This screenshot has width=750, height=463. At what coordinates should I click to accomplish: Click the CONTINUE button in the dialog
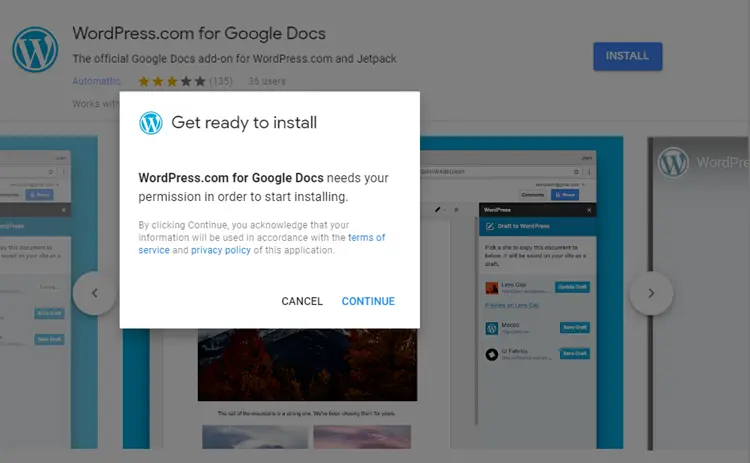click(x=368, y=301)
